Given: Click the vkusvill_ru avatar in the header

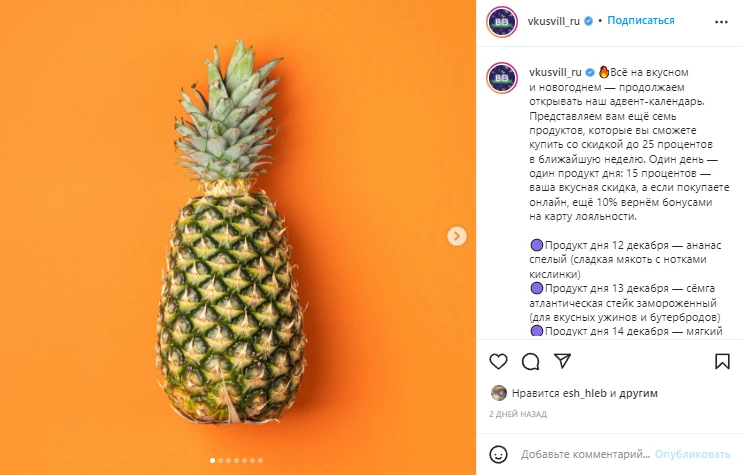Looking at the screenshot, I should point(502,21).
